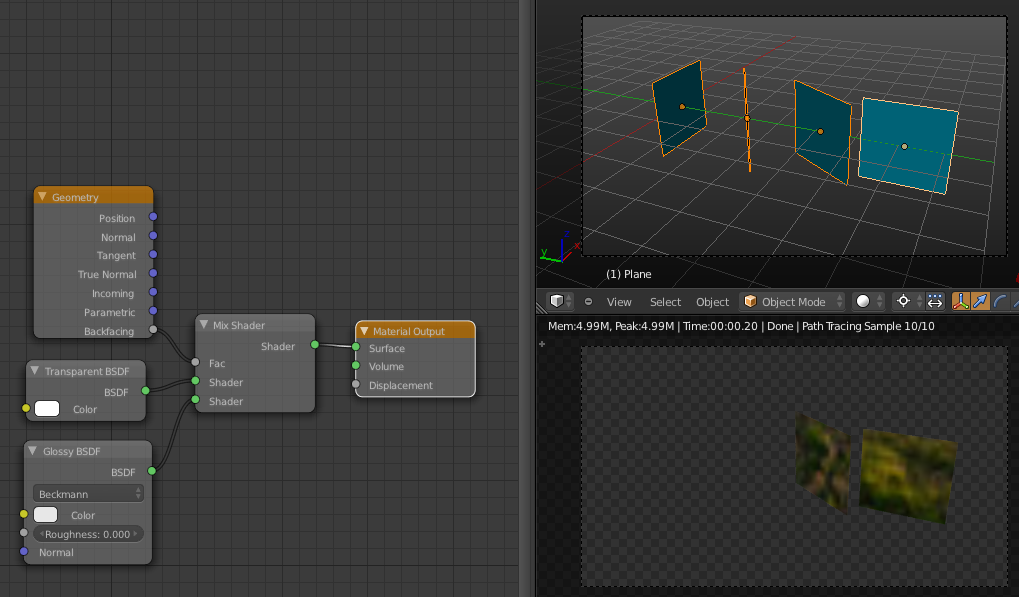The image size is (1019, 597).
Task: Click the Glossy BSDF output socket
Action: coord(151,471)
